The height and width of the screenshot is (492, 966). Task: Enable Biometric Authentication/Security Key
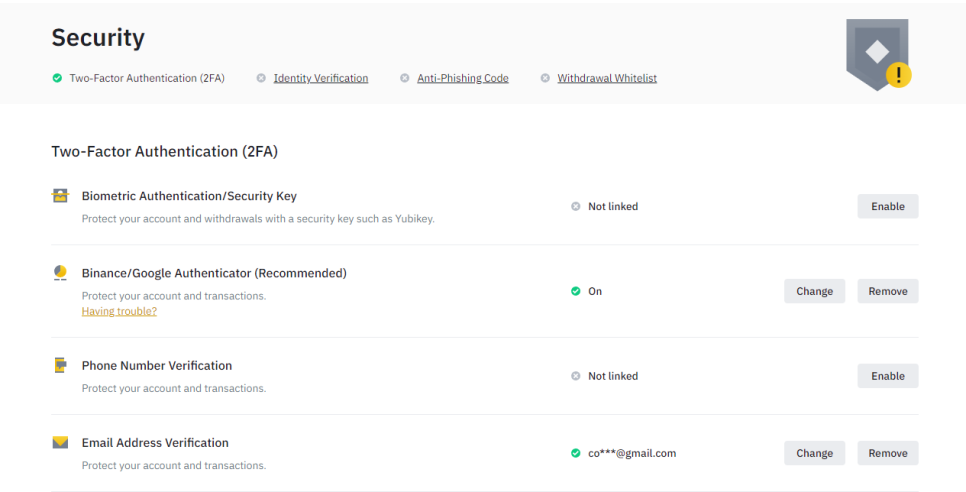tap(888, 206)
